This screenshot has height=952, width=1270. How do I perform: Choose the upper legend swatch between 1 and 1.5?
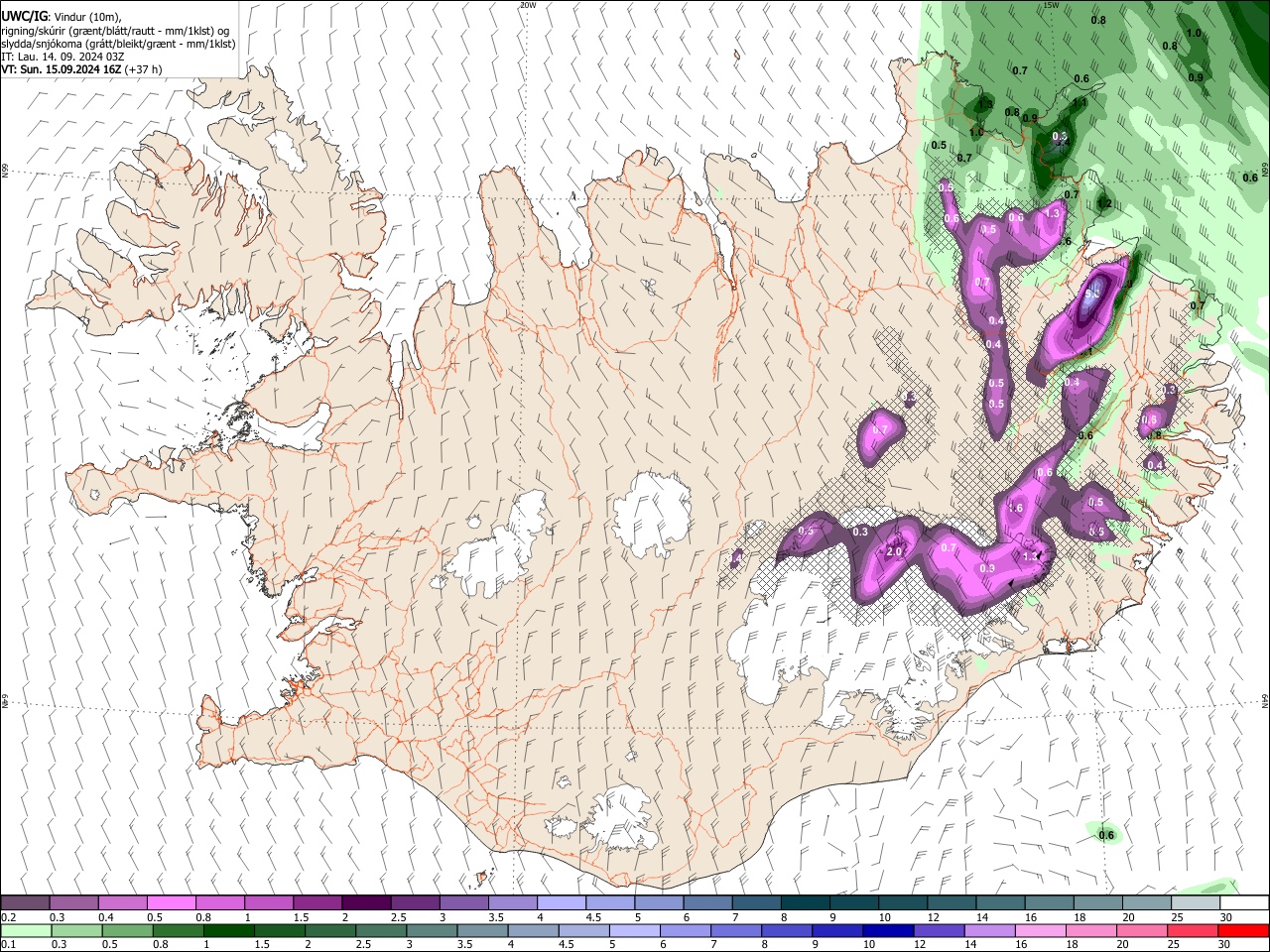268,902
